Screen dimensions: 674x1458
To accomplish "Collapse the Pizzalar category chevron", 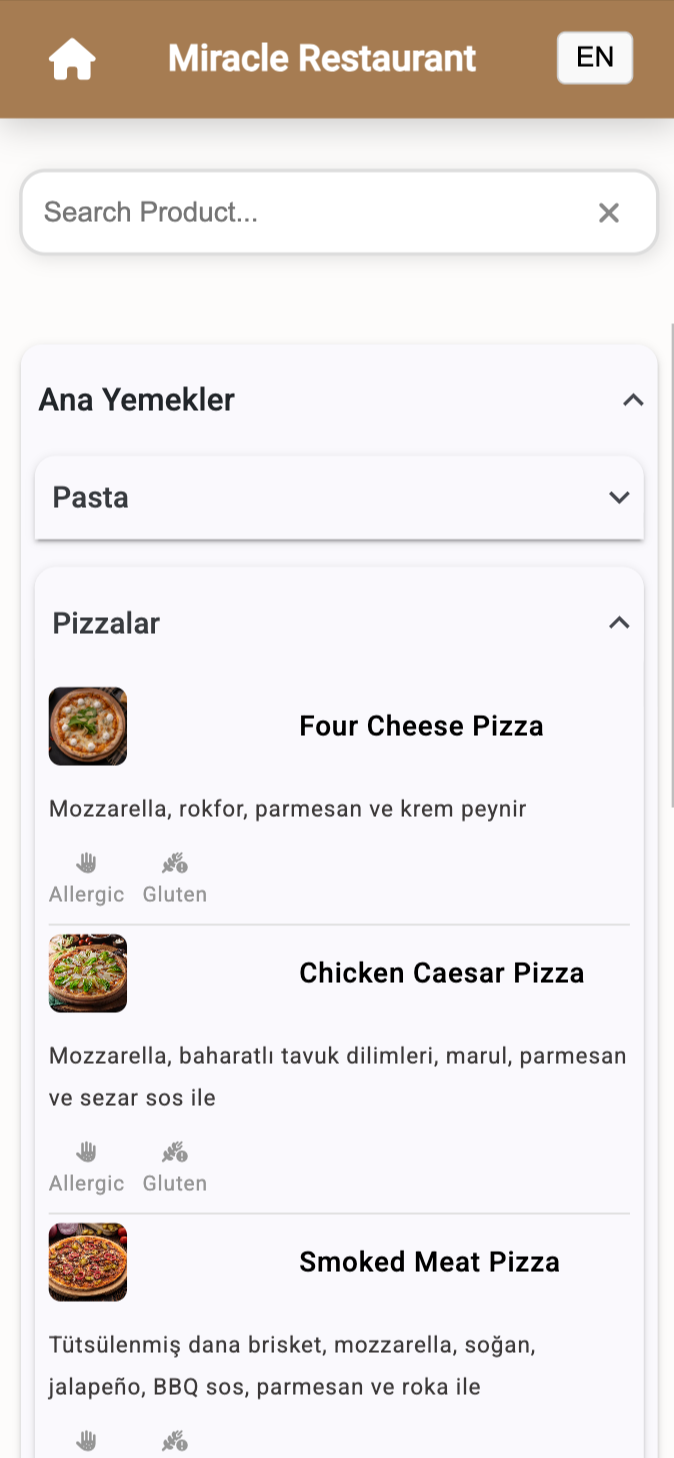I will tap(619, 623).
